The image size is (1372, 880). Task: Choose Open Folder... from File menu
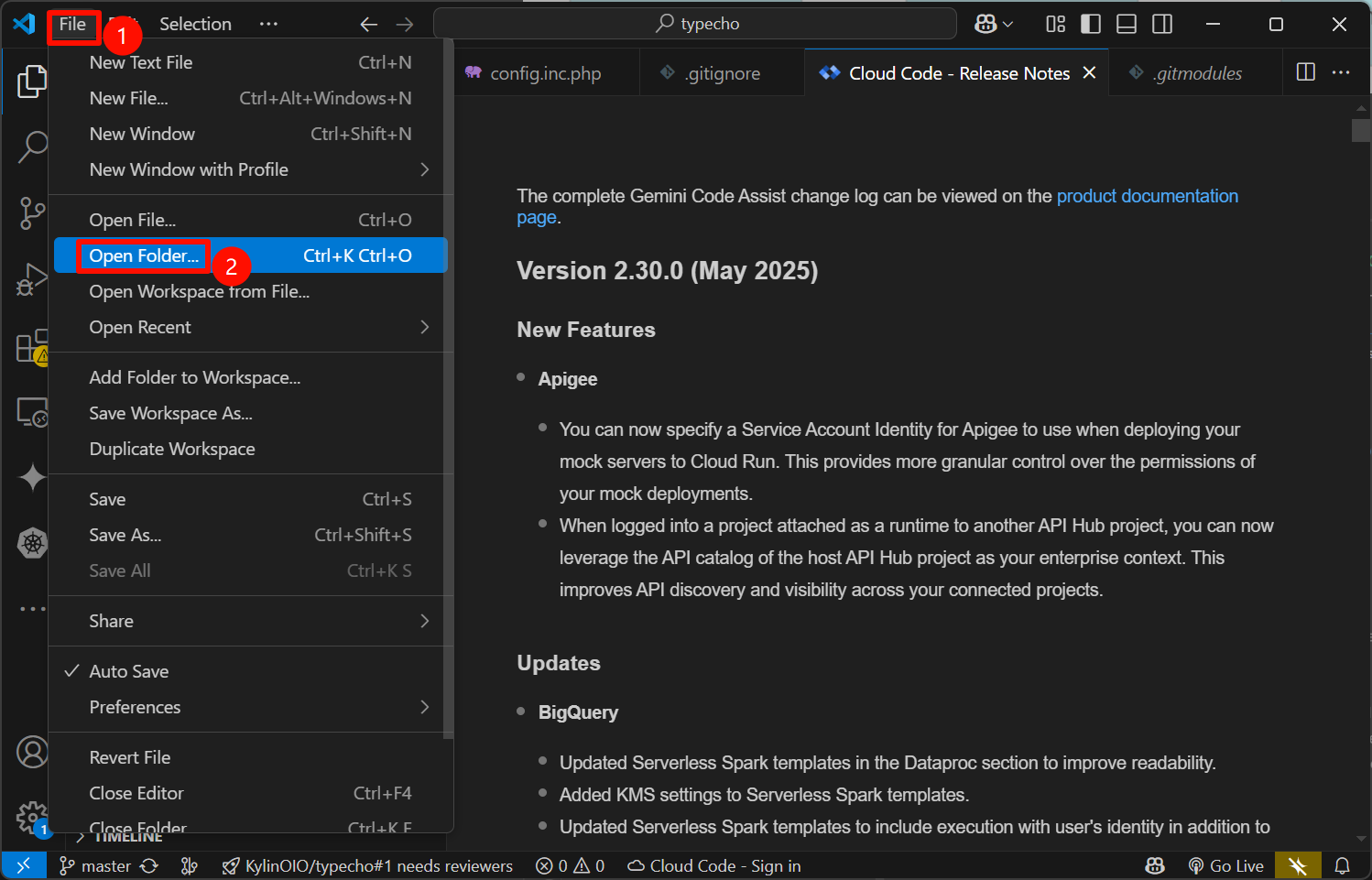[144, 255]
